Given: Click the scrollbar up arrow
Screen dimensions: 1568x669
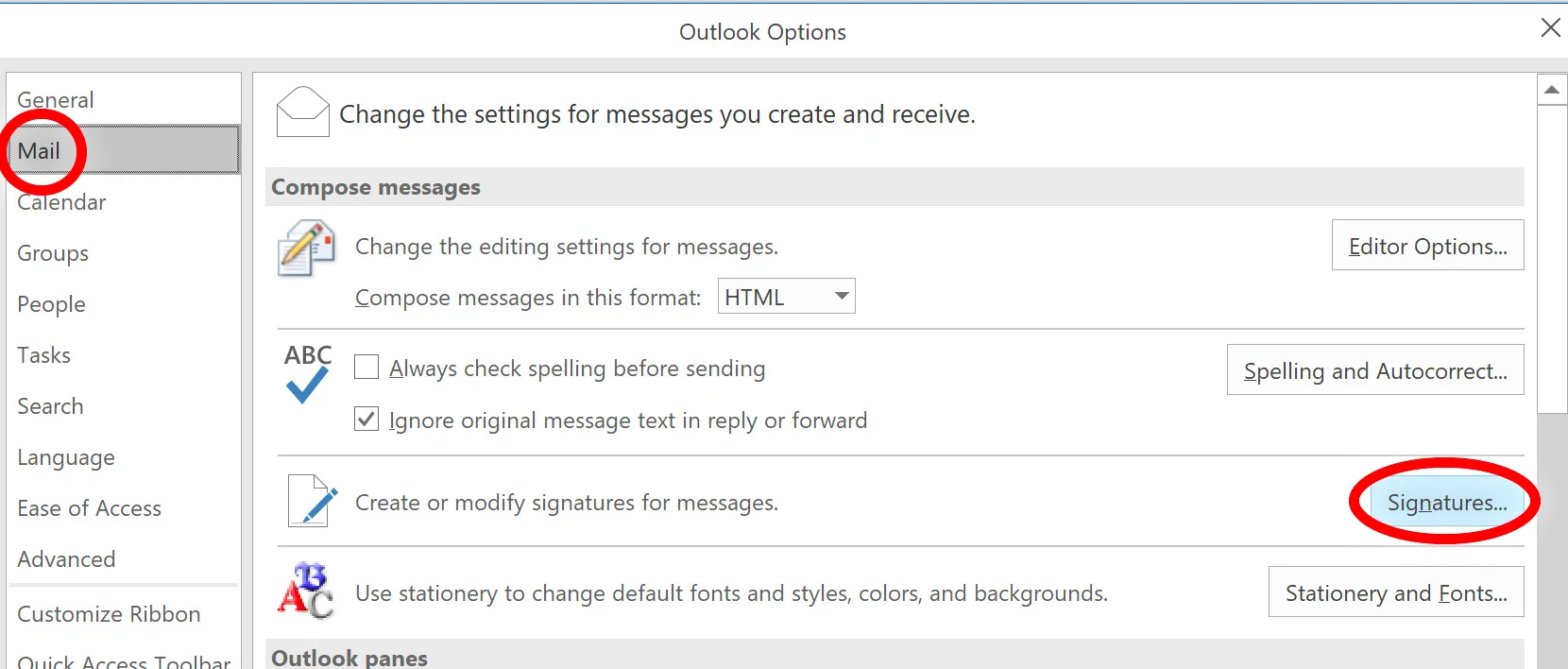Looking at the screenshot, I should (x=1552, y=90).
